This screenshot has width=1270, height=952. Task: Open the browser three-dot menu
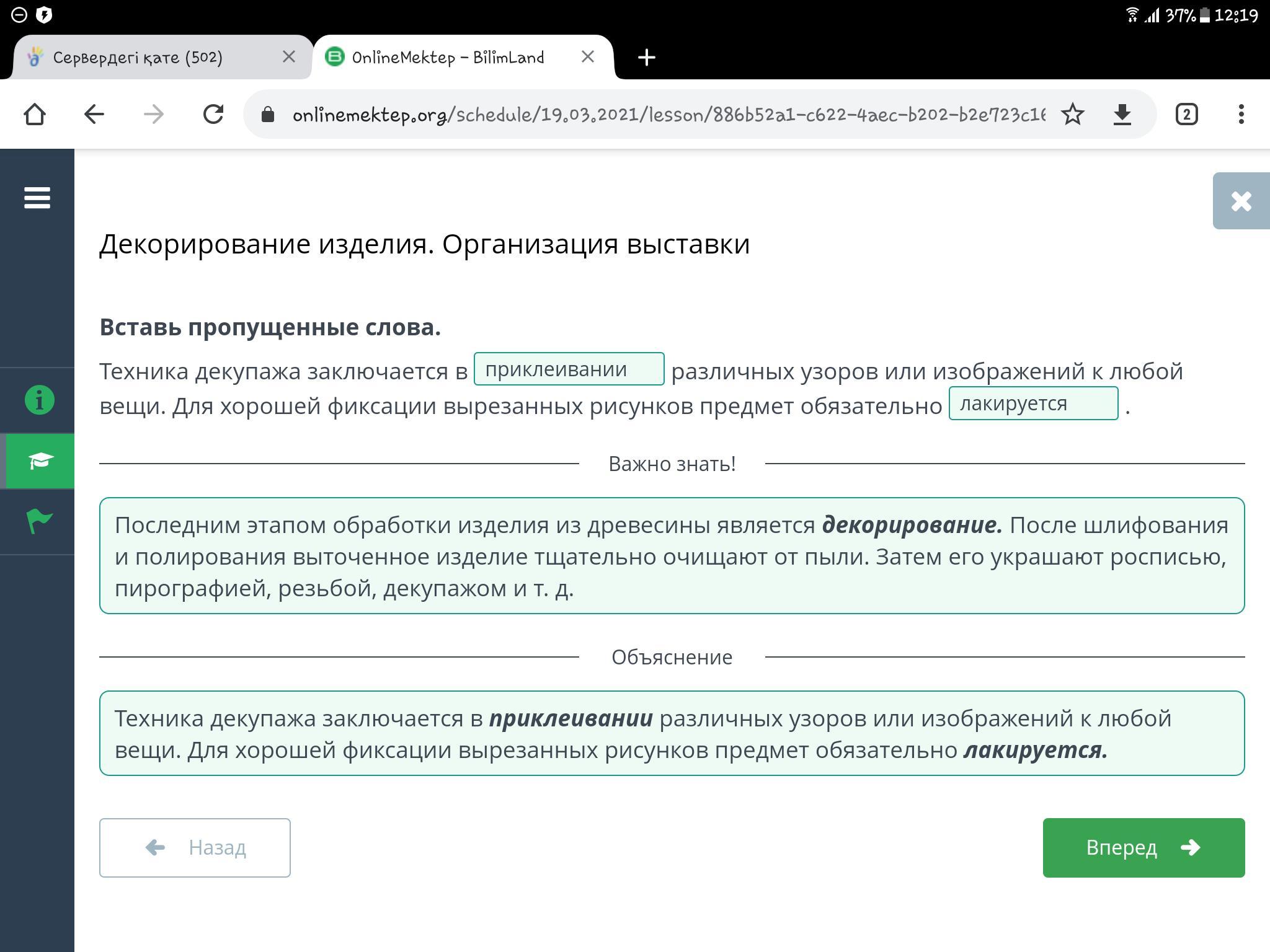tap(1241, 114)
